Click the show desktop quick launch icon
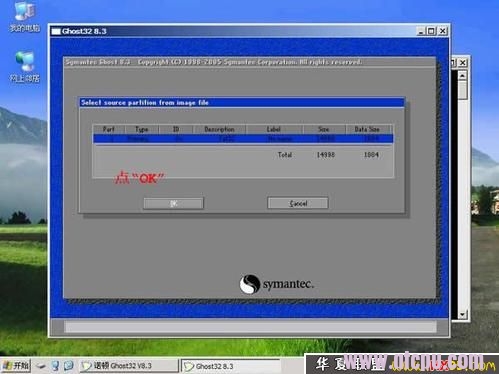Viewport: 499px width, 374px height. point(41,366)
